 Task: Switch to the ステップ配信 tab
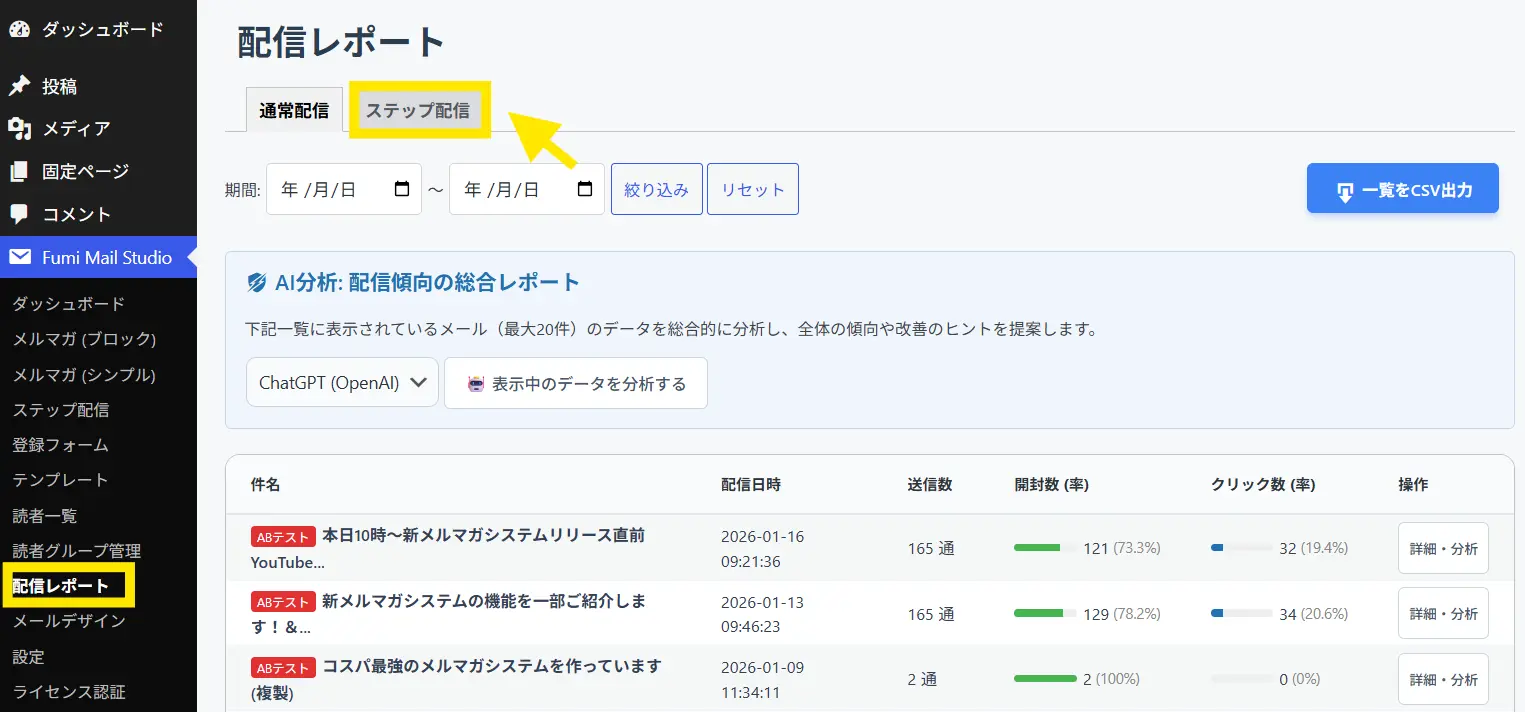pyautogui.click(x=417, y=111)
